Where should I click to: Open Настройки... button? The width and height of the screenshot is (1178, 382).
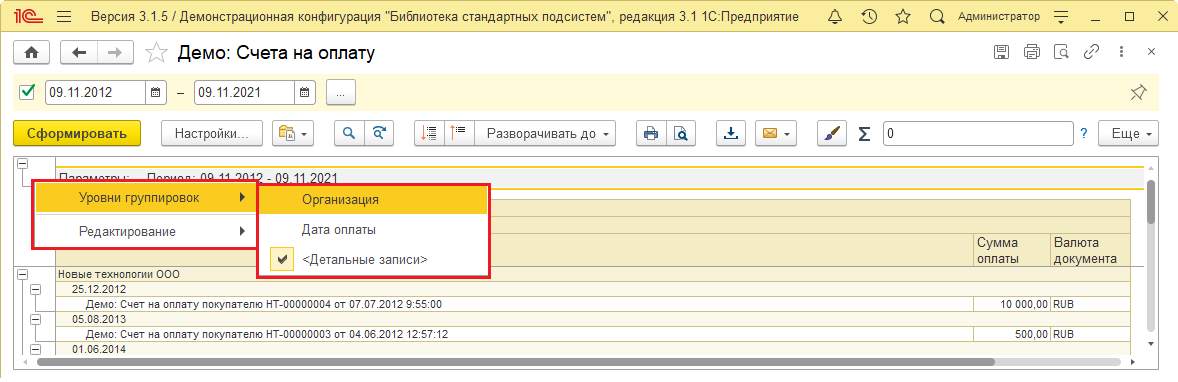click(x=212, y=133)
